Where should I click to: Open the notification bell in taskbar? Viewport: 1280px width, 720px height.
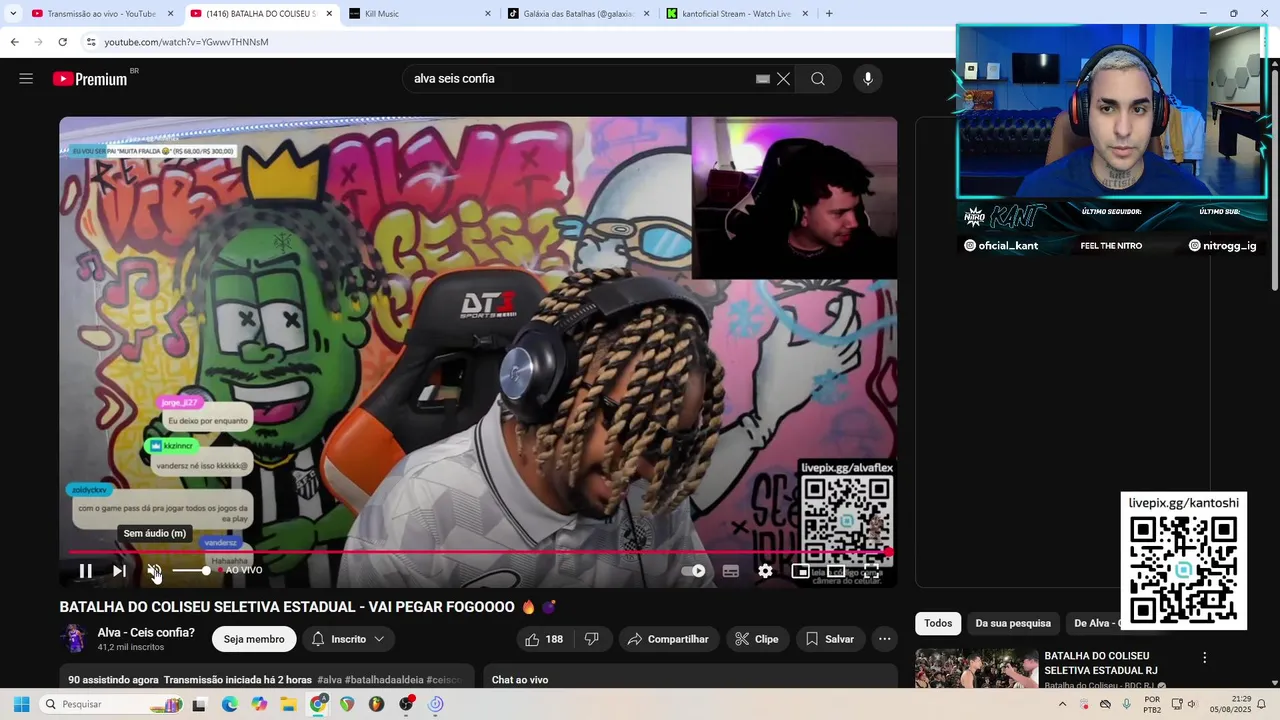point(1261,704)
